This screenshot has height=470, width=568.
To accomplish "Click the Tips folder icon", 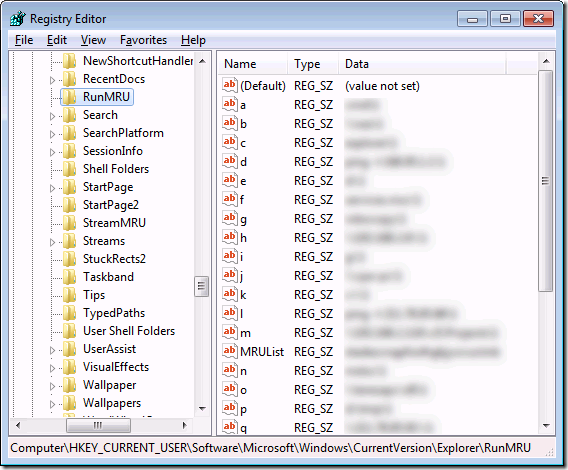I will tap(69, 295).
